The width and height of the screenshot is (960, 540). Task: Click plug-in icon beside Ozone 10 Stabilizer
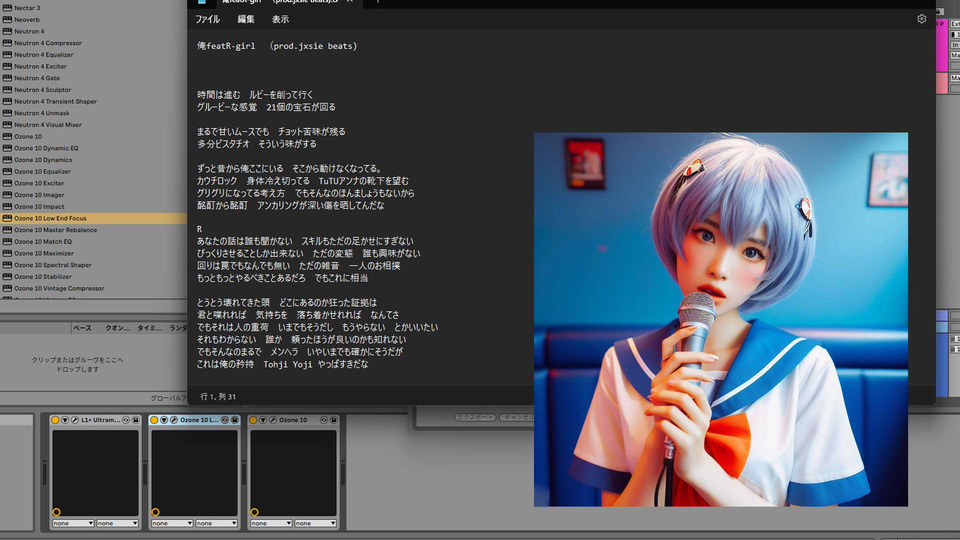(x=7, y=276)
